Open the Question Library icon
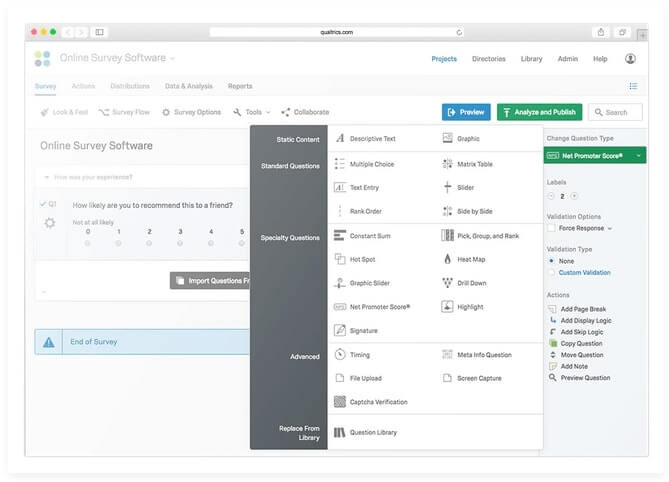The height and width of the screenshot is (482, 669). coord(340,433)
